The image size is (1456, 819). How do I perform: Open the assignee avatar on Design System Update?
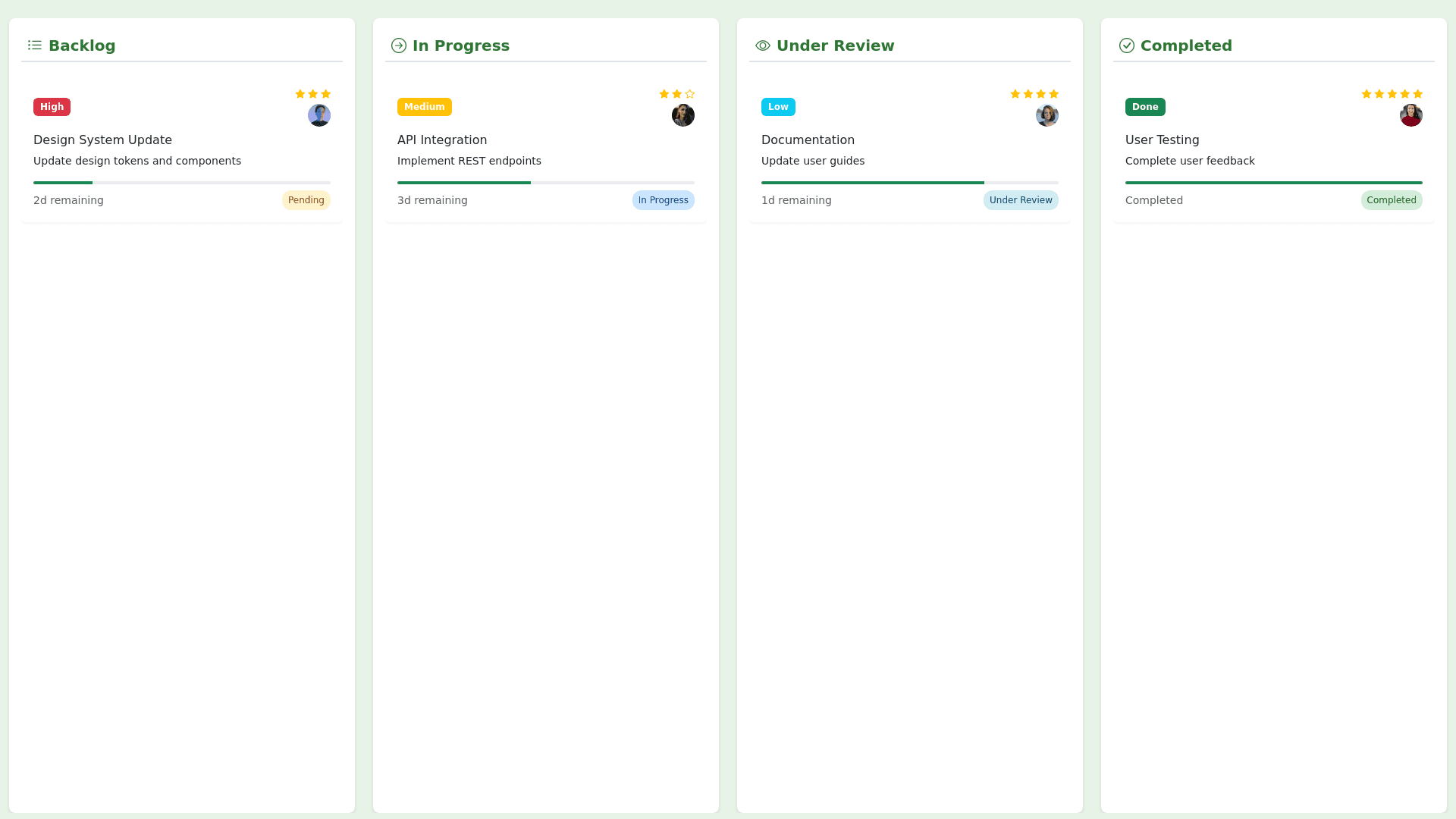319,115
